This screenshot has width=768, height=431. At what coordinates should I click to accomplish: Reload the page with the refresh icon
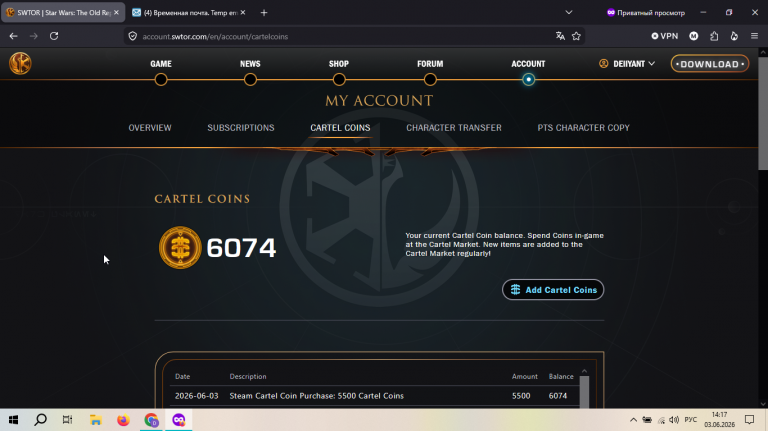coord(54,36)
